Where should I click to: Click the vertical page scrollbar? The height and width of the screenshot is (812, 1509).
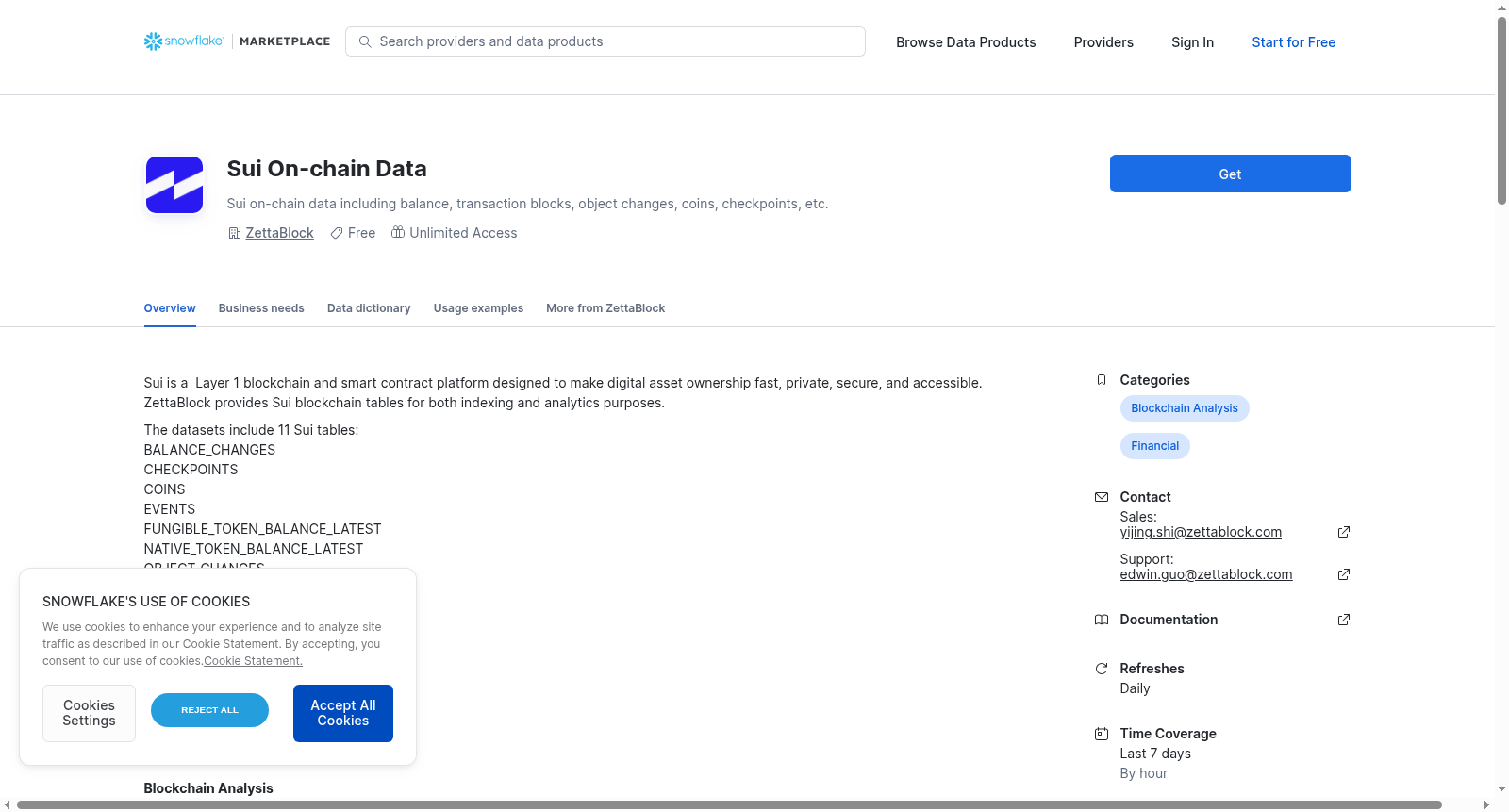click(x=1501, y=110)
